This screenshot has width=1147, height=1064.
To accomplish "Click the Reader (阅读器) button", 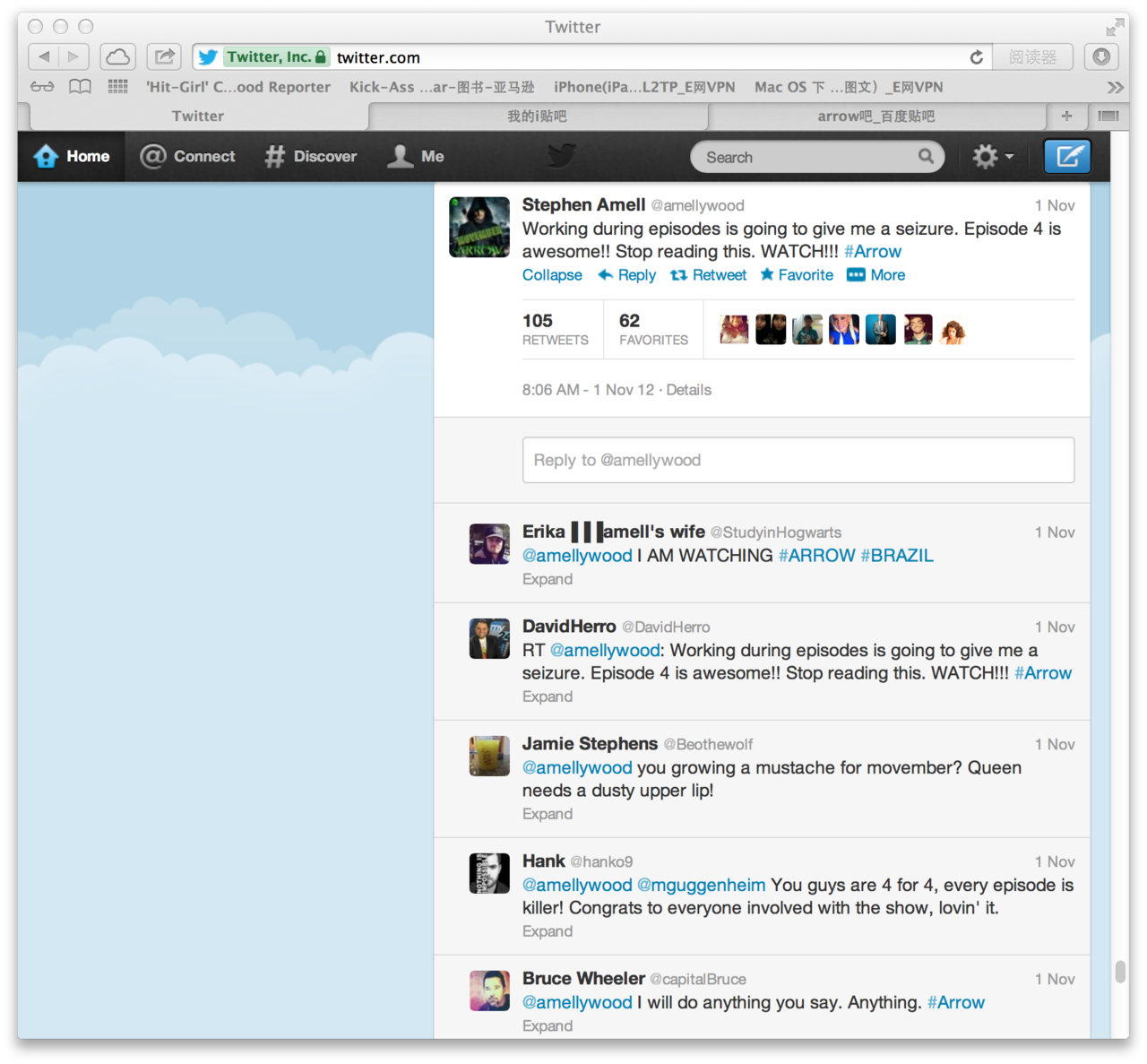I will tap(1033, 57).
